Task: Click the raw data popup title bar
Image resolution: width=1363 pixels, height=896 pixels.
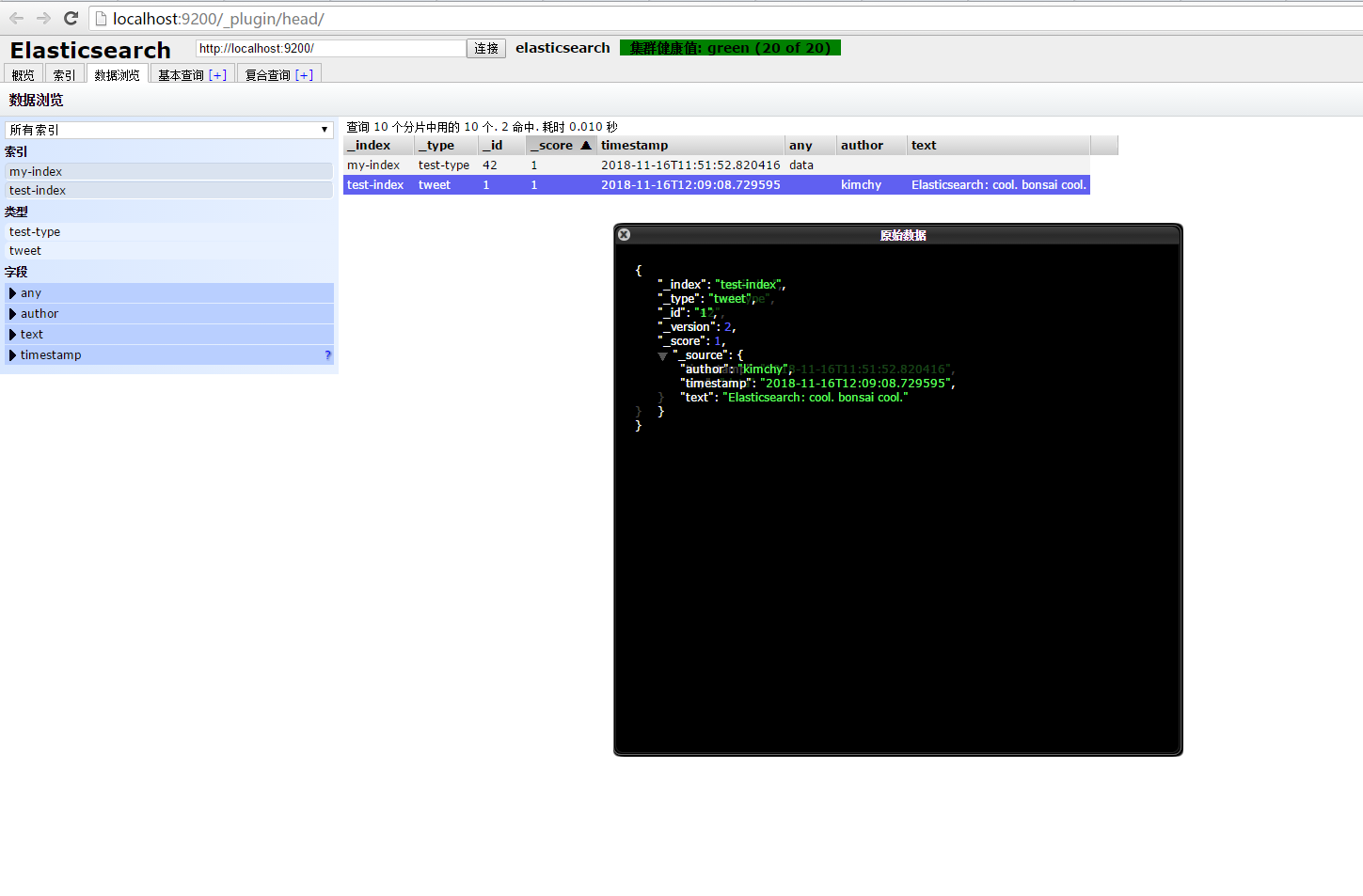Action: [x=898, y=235]
